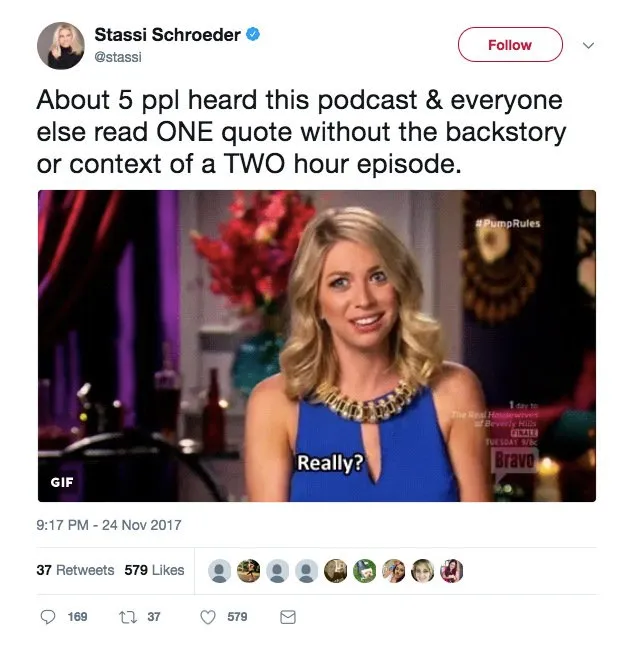631x648 pixels.
Task: Click the GIF badge on the media
Action: click(x=62, y=482)
